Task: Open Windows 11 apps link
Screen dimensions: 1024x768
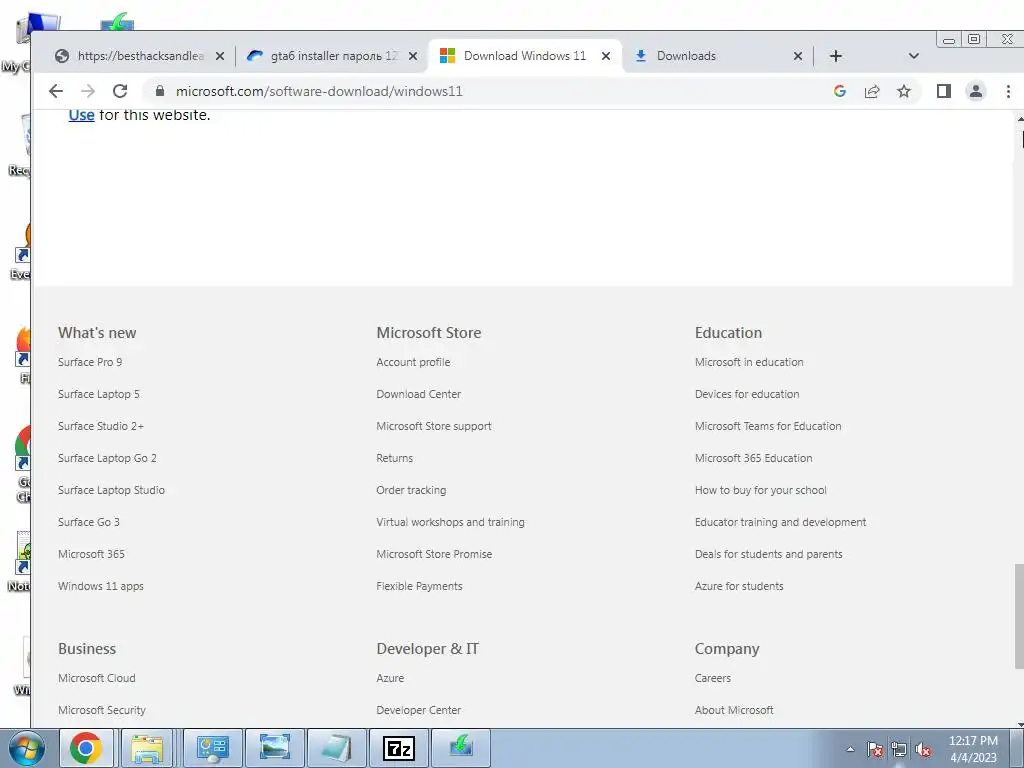Action: (101, 586)
